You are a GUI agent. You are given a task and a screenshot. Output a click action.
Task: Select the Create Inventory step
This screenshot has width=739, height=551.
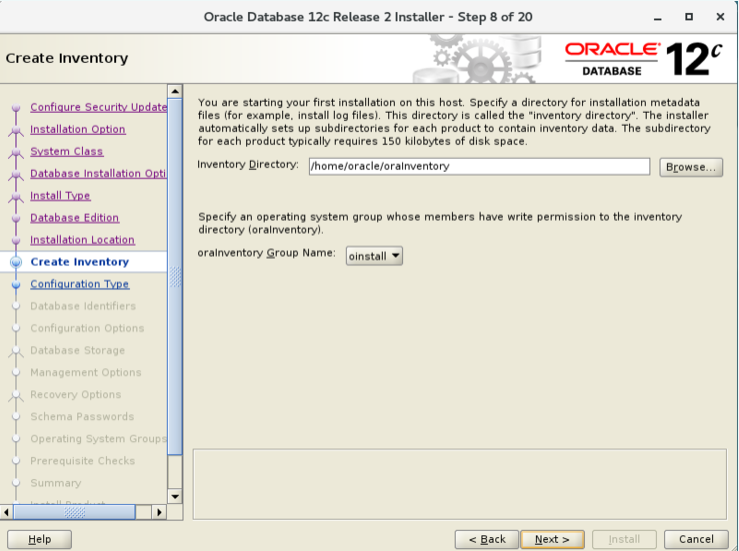(80, 262)
